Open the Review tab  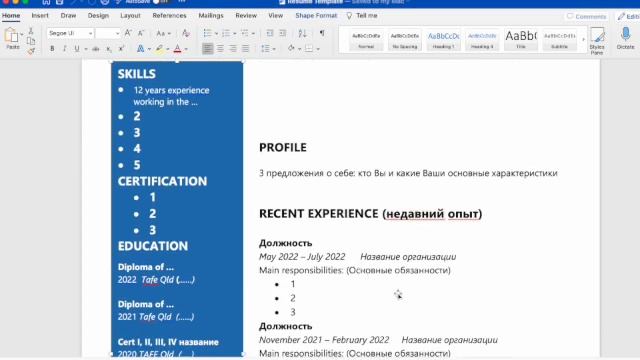coord(246,16)
